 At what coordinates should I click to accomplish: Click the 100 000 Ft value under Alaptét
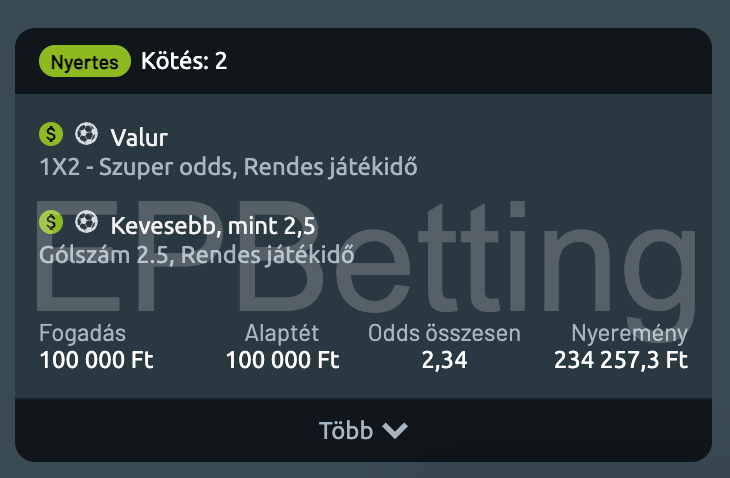283,360
